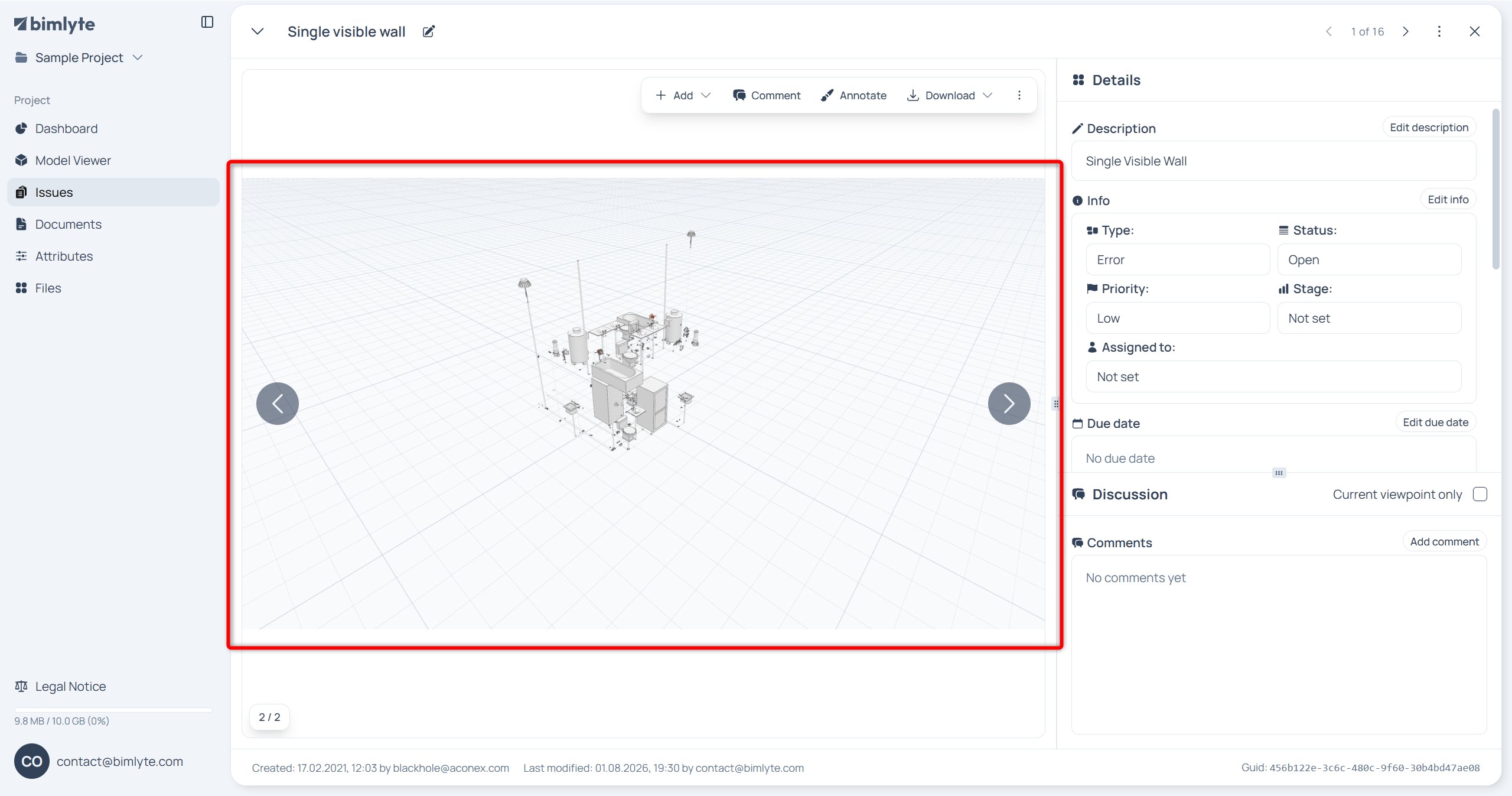Click the Details panel vertical scrollbar
Image resolution: width=1512 pixels, height=796 pixels.
point(1495,189)
